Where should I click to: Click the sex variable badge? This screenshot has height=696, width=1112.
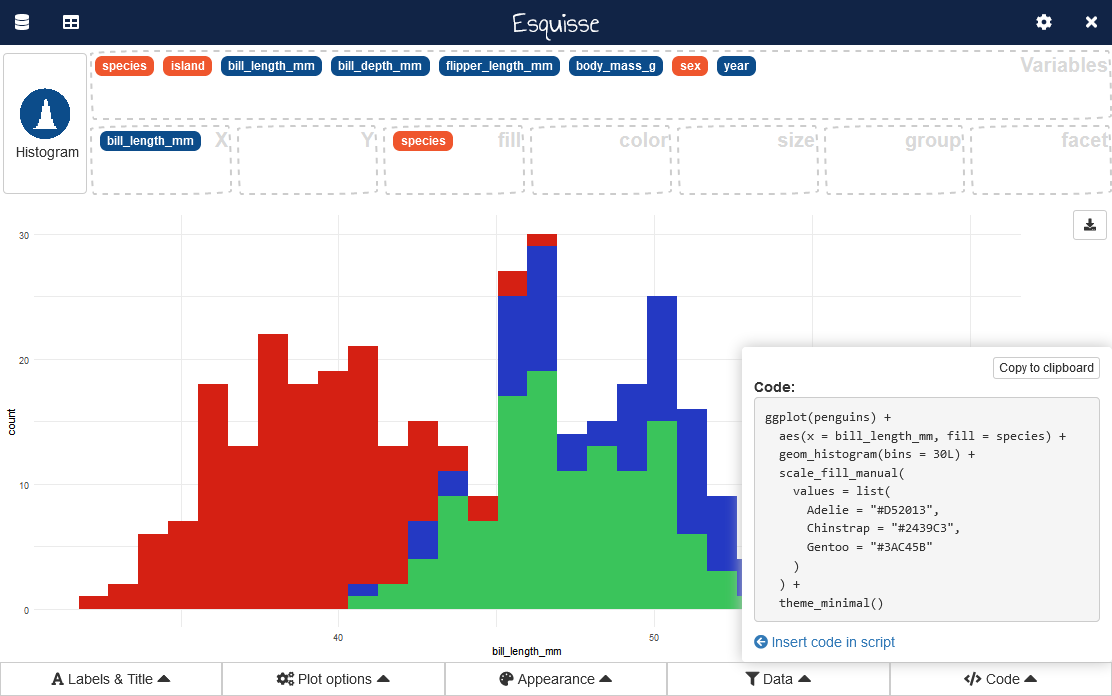pos(690,66)
